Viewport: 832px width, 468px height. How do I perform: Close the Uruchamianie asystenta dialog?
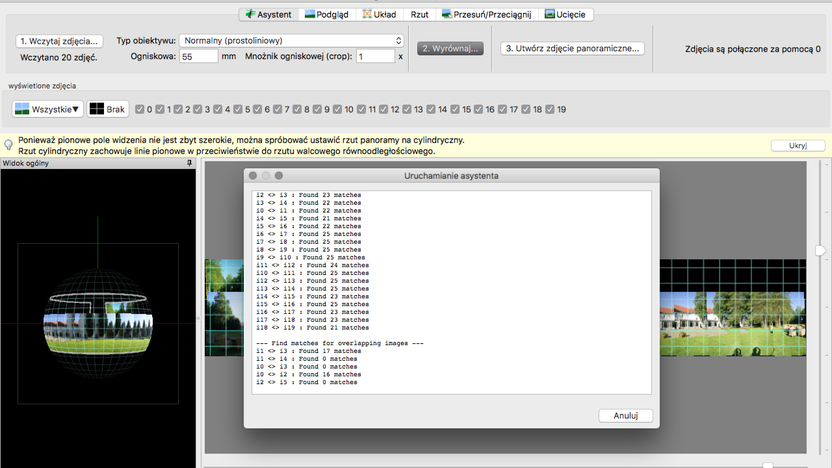pyautogui.click(x=253, y=176)
